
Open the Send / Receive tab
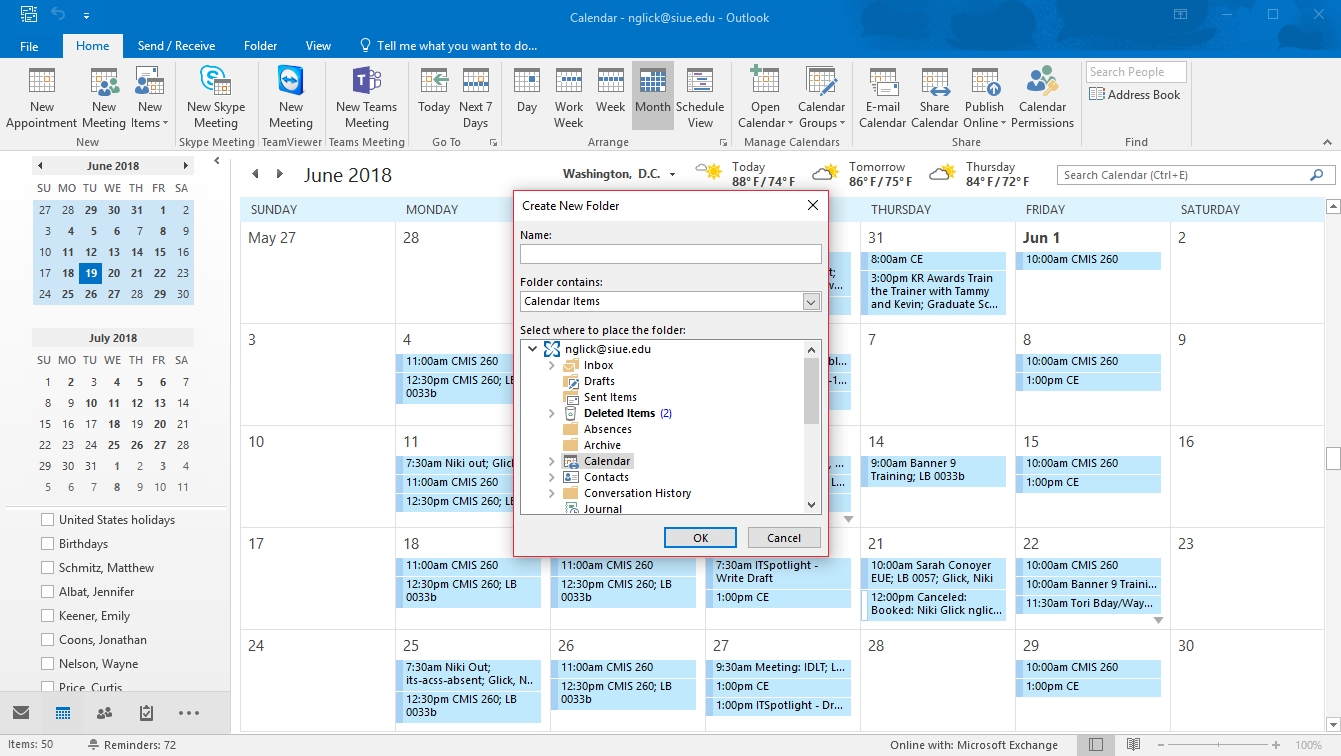[x=176, y=46]
